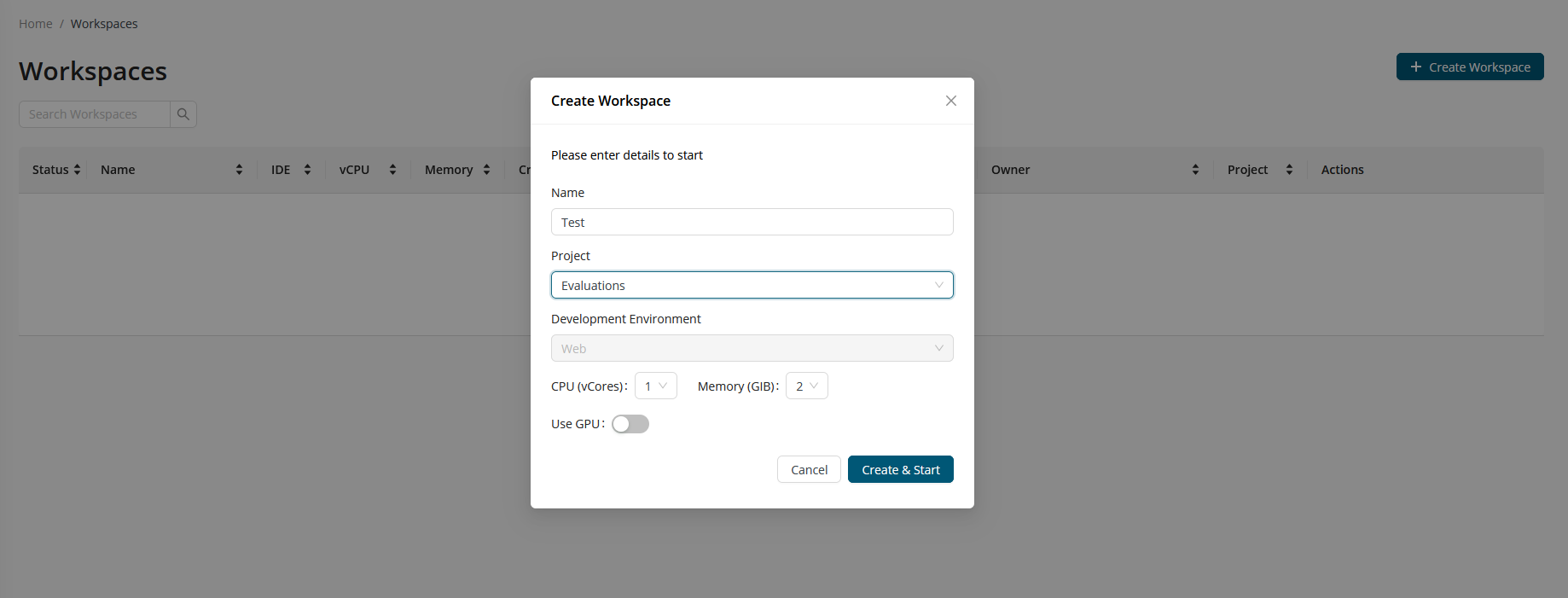Sort by Owner column sort arrows
Screen dimensions: 1568x598
1196,170
